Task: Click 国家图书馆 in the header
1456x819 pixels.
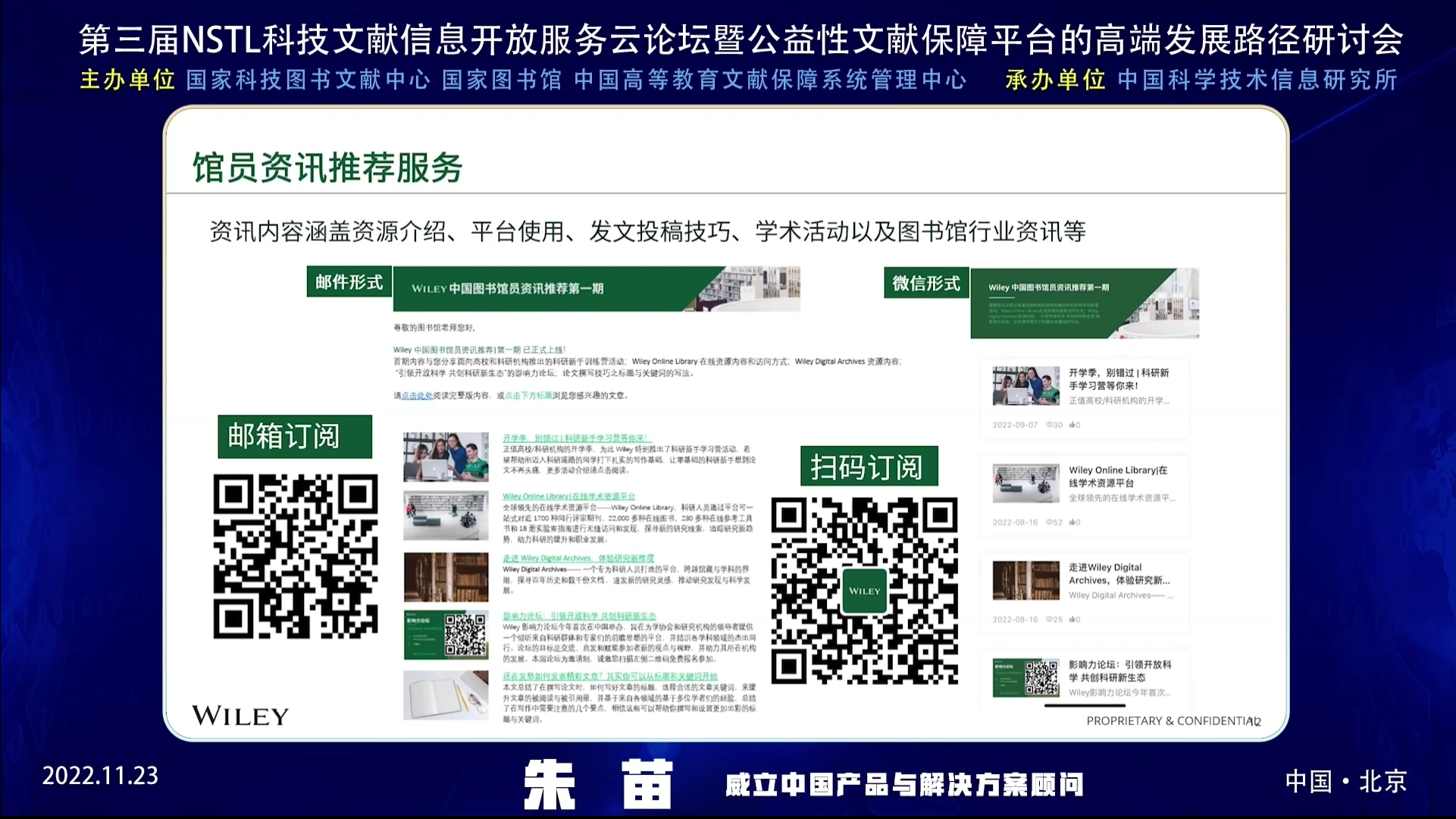Action: [502, 80]
